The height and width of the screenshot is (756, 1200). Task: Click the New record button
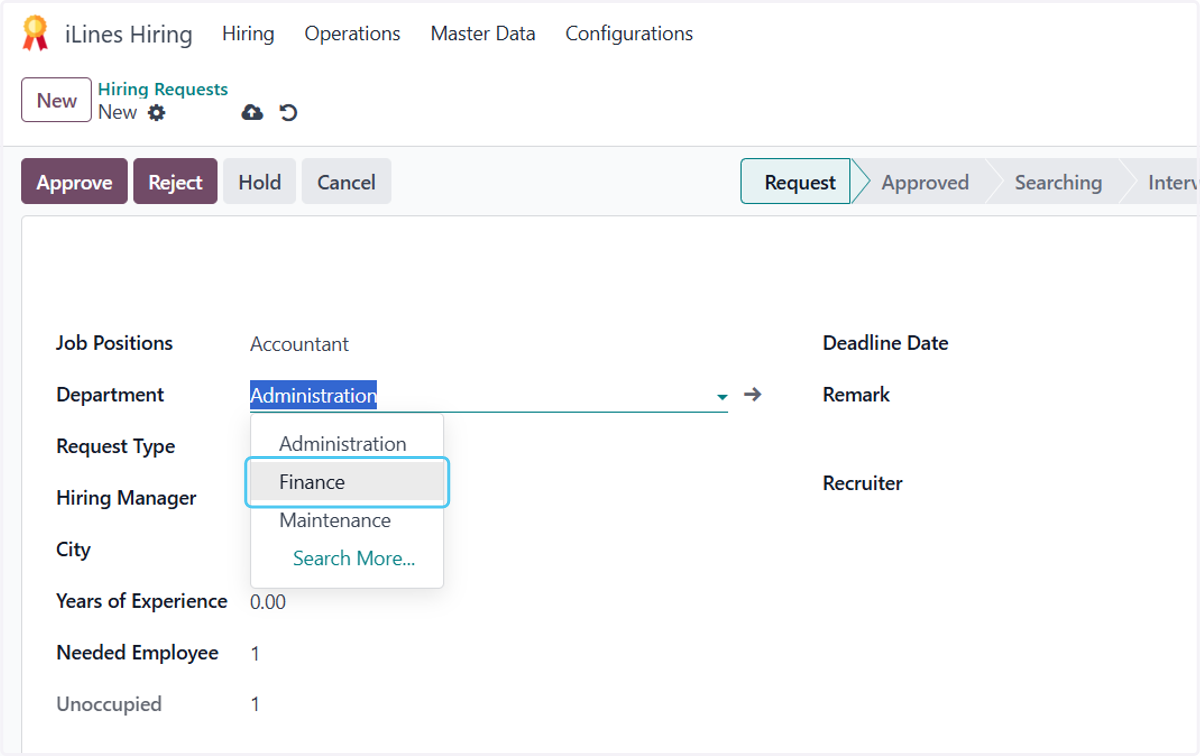56,100
